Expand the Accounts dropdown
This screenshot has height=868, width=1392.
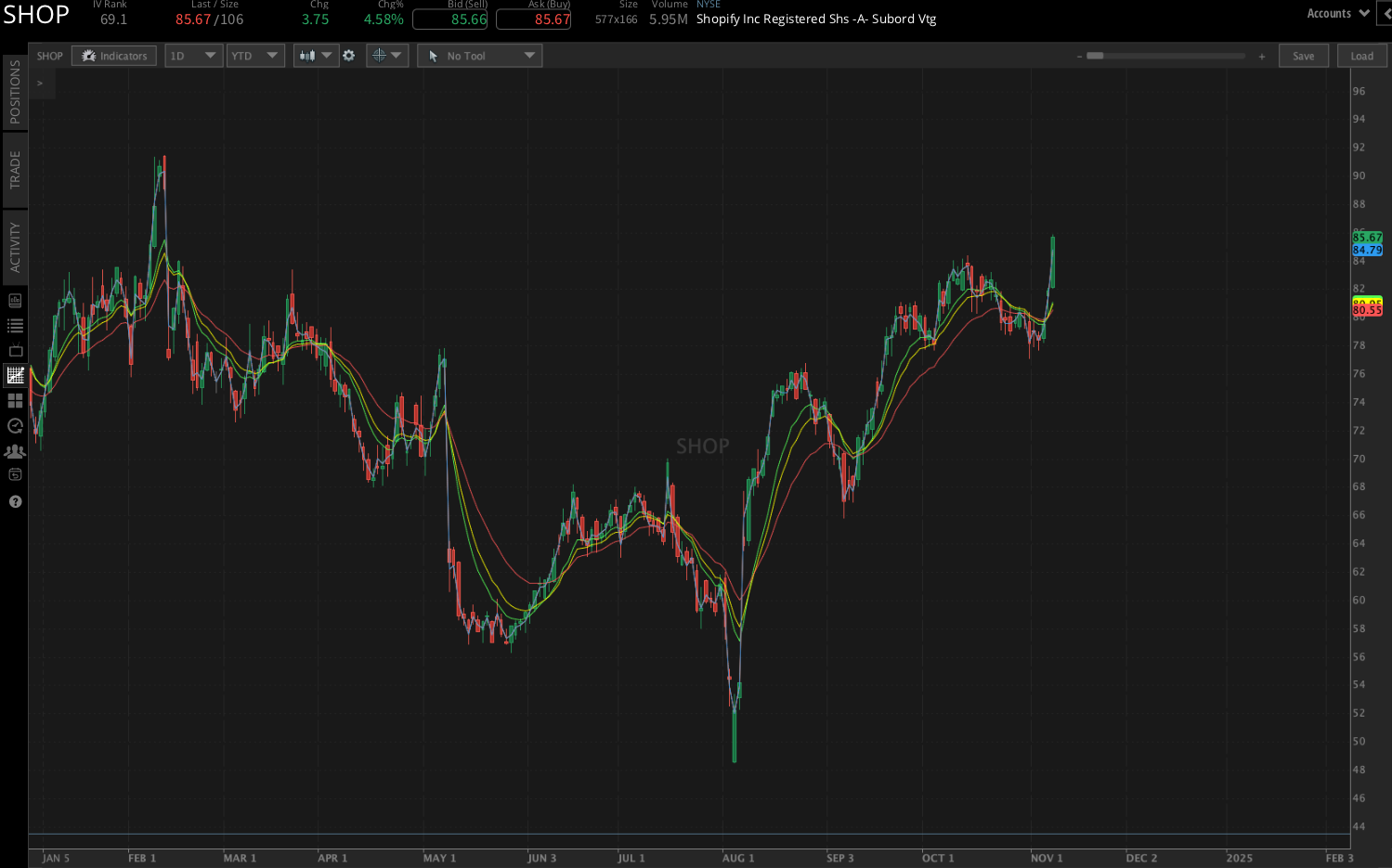click(x=1338, y=13)
